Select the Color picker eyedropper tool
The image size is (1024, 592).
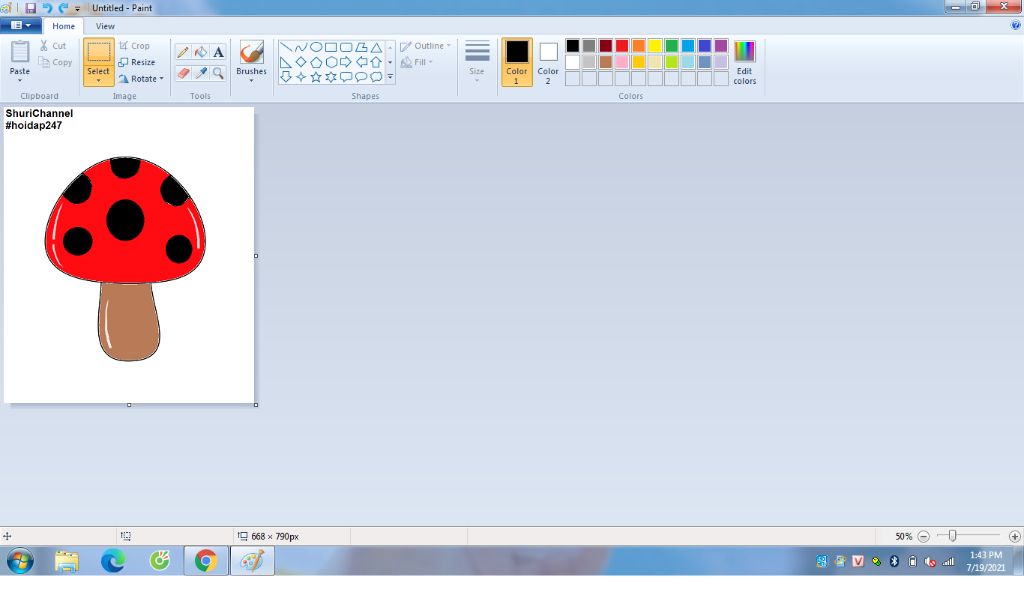tap(200, 73)
